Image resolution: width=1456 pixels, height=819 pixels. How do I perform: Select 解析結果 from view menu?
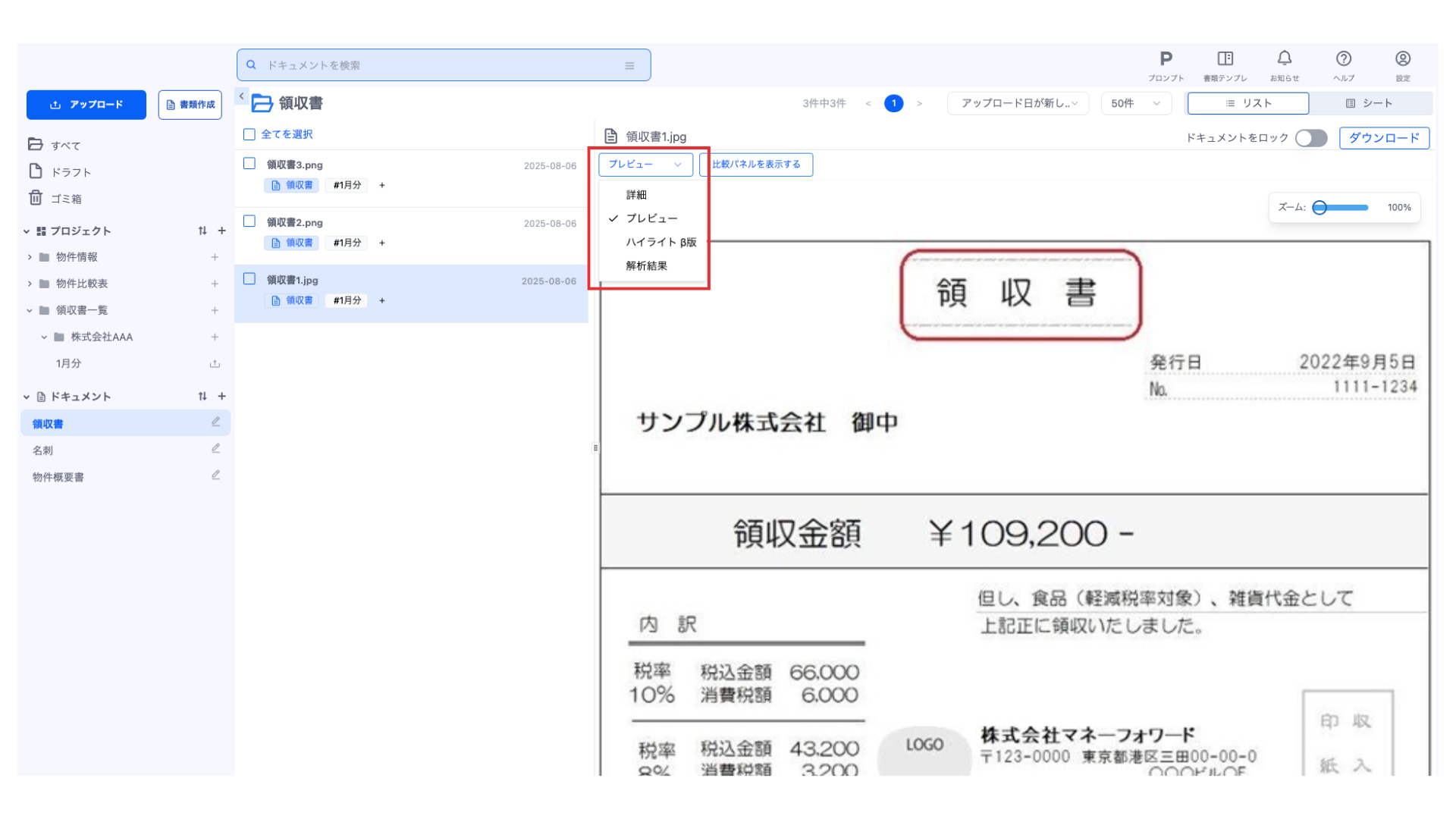646,266
